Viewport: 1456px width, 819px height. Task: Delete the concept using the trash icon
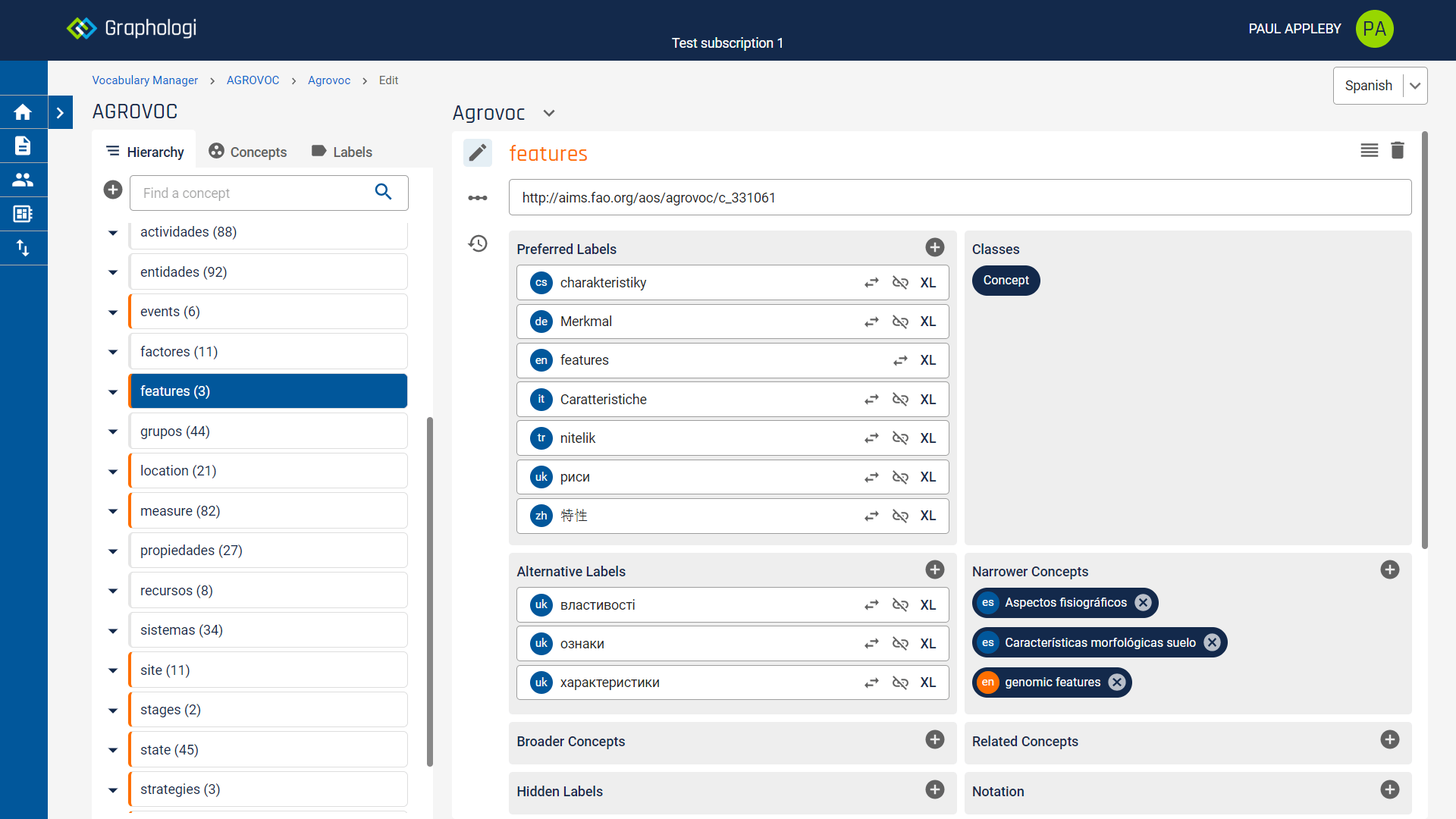1398,150
